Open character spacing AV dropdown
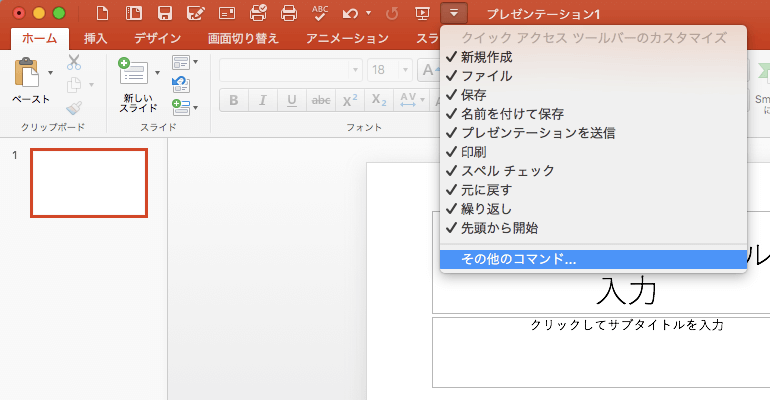This screenshot has height=400, width=770. tap(422, 100)
